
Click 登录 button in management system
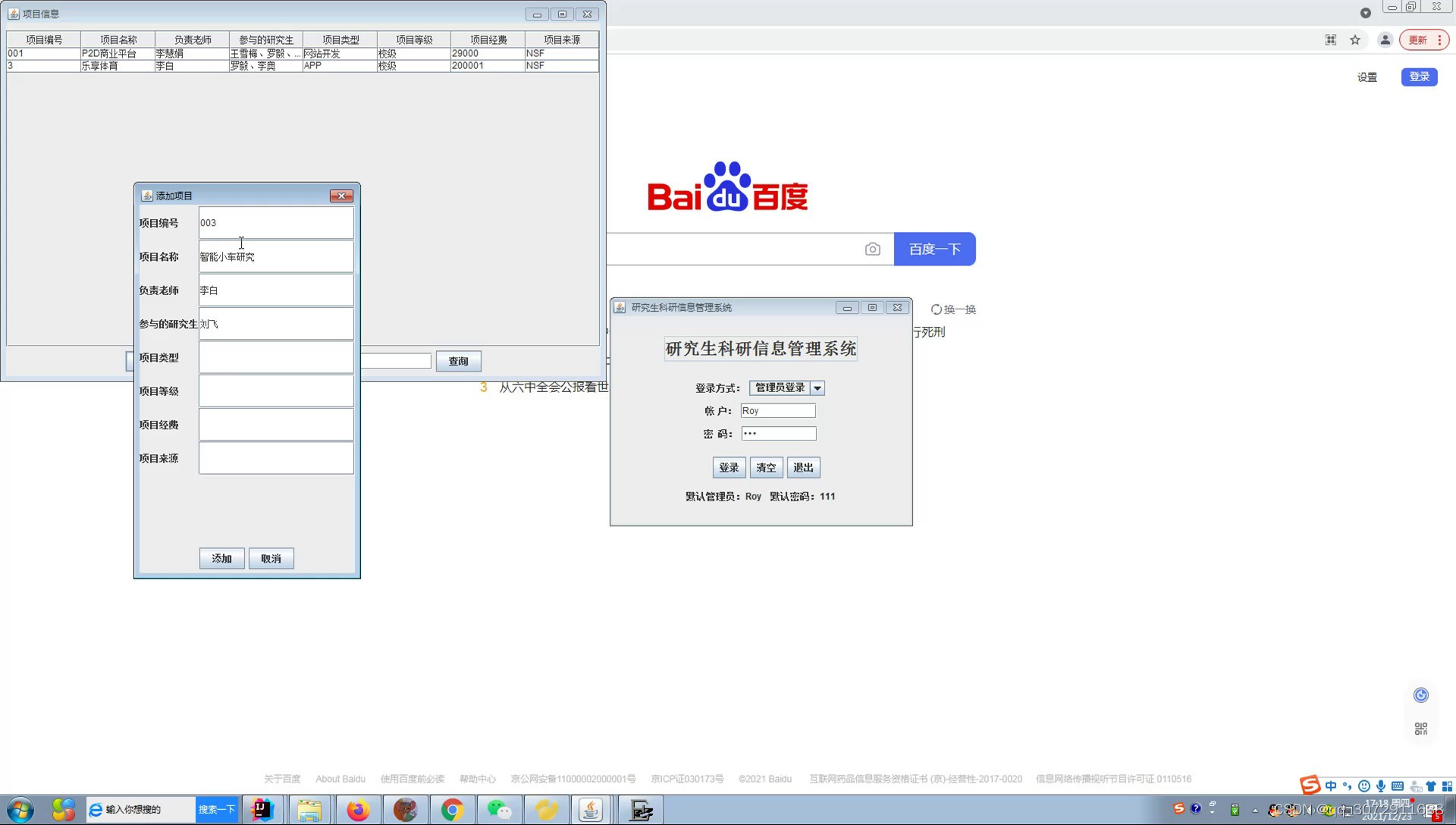click(728, 467)
